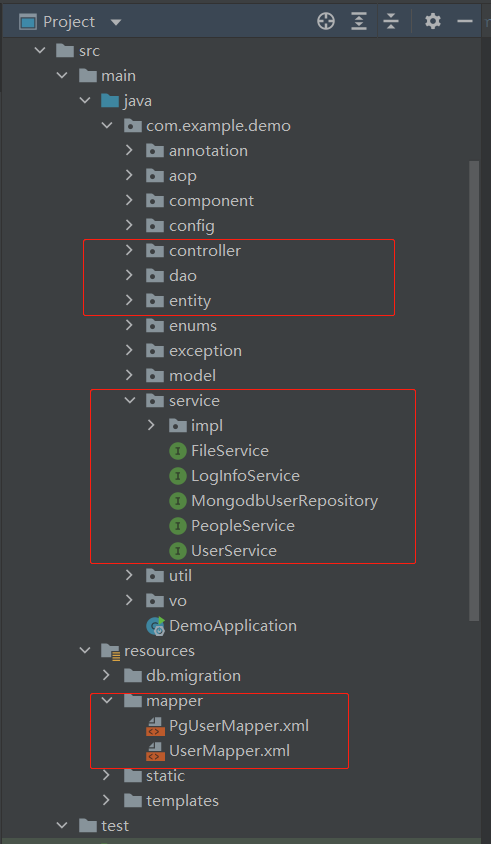Click the Expand All toolbar icon
Screen dimensions: 491x844
359,22
